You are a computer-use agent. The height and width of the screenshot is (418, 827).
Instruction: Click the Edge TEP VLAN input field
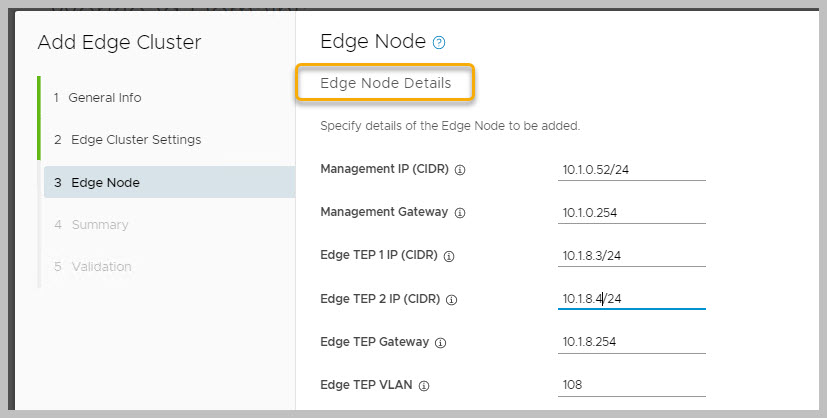pos(631,385)
